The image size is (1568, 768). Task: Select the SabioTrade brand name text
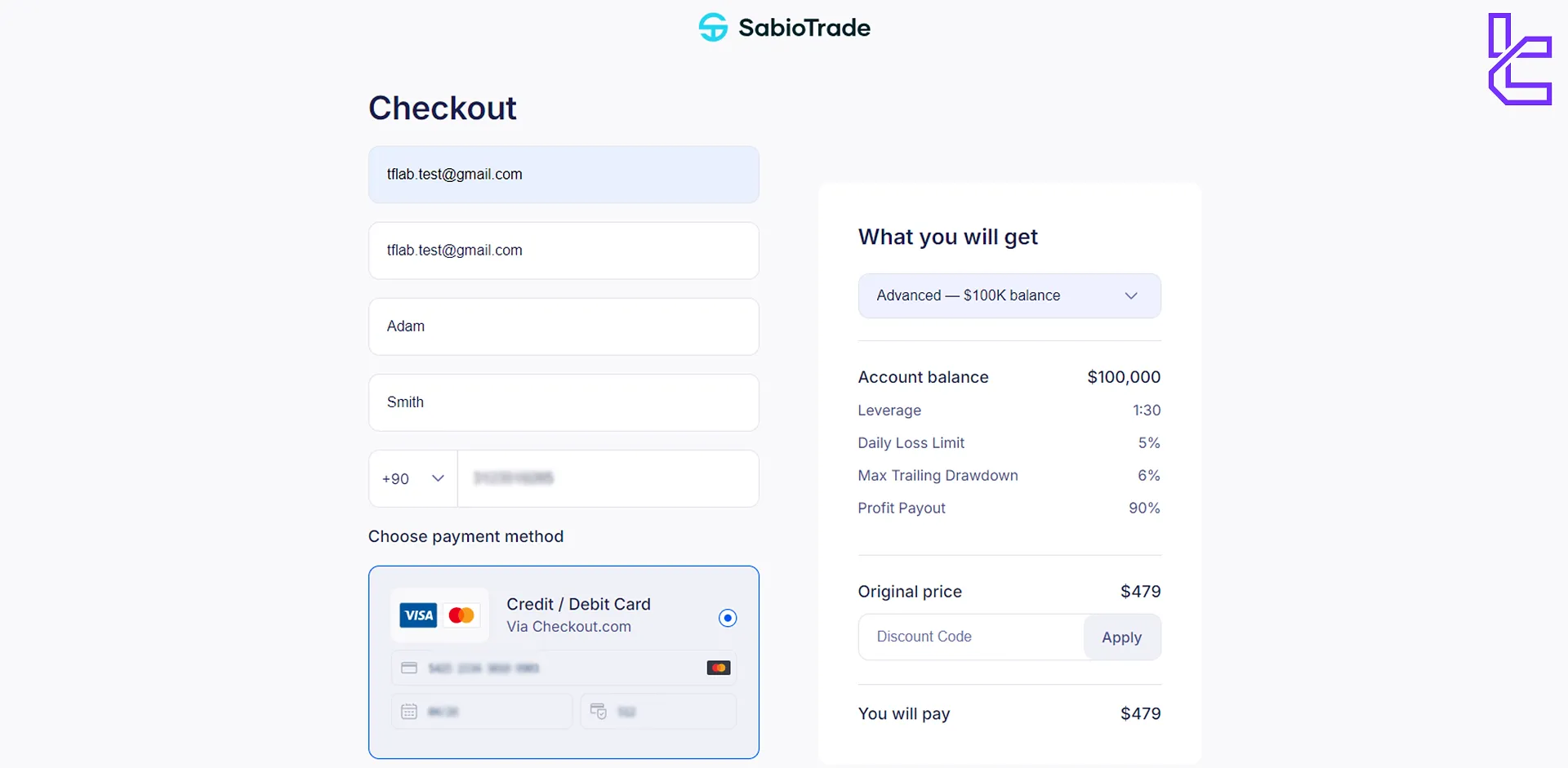point(804,28)
